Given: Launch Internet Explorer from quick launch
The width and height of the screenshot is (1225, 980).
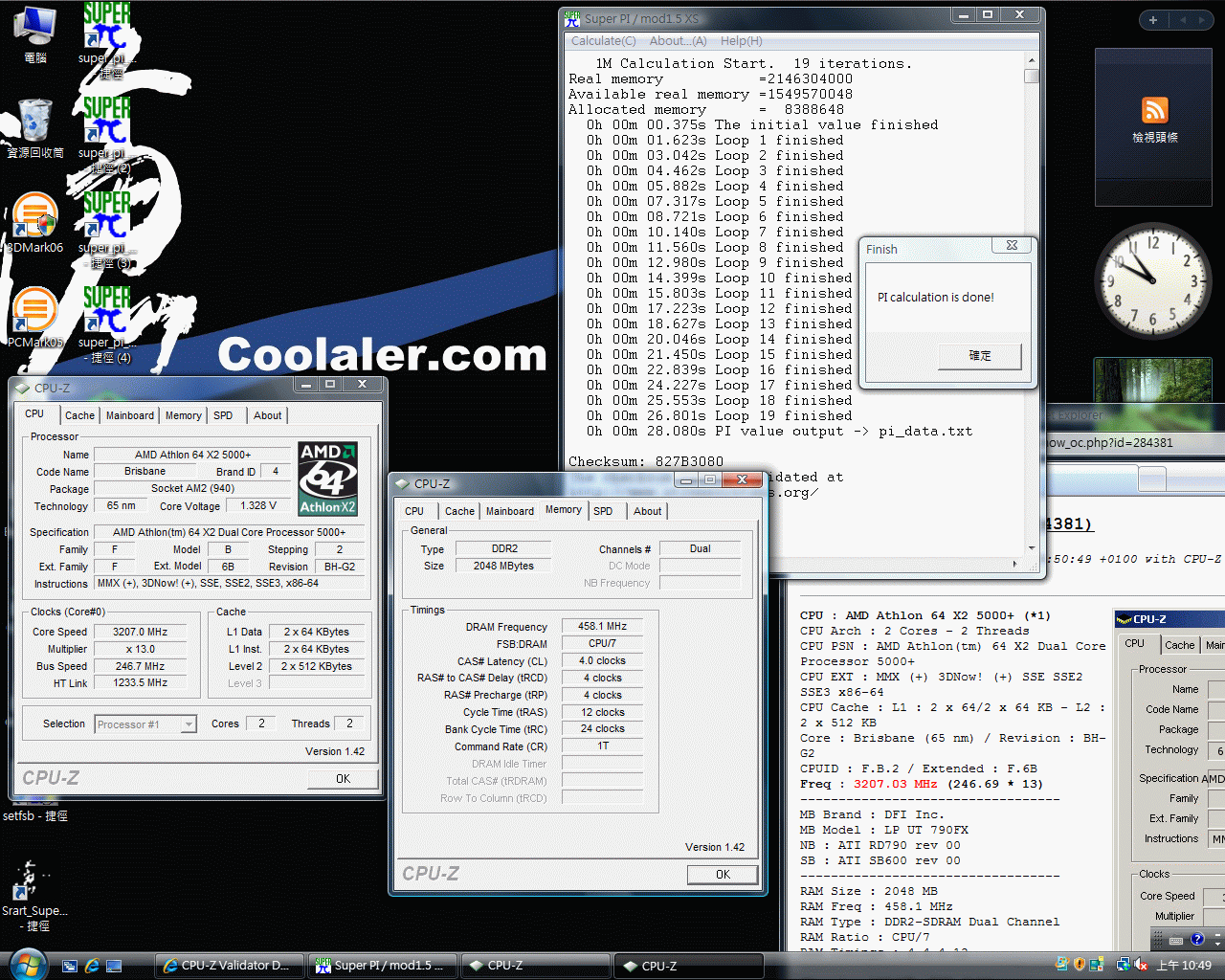Looking at the screenshot, I should point(92,966).
